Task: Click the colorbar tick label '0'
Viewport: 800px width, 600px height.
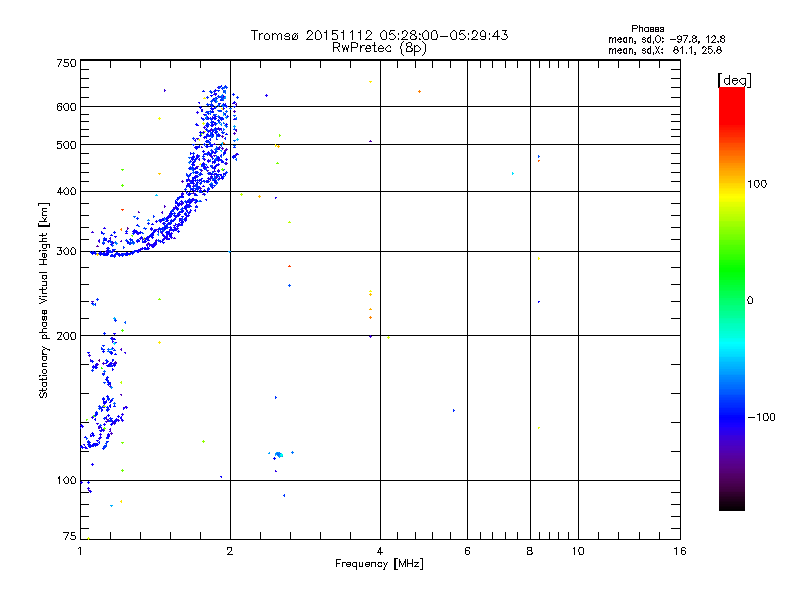Action: coord(750,300)
